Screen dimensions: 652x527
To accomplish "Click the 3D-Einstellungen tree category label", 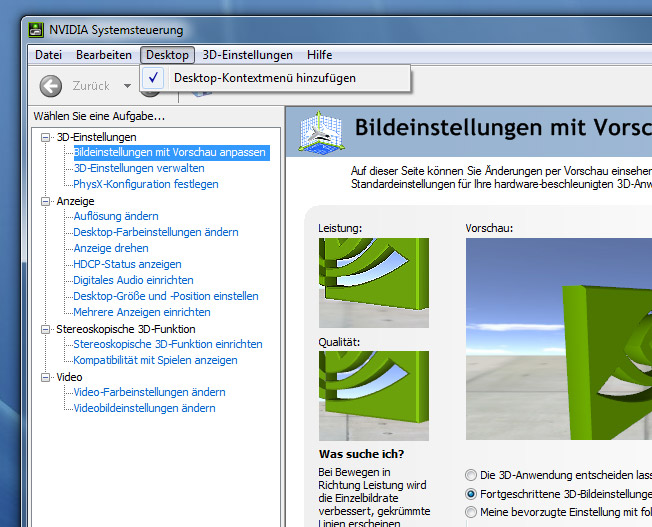I will (x=96, y=137).
